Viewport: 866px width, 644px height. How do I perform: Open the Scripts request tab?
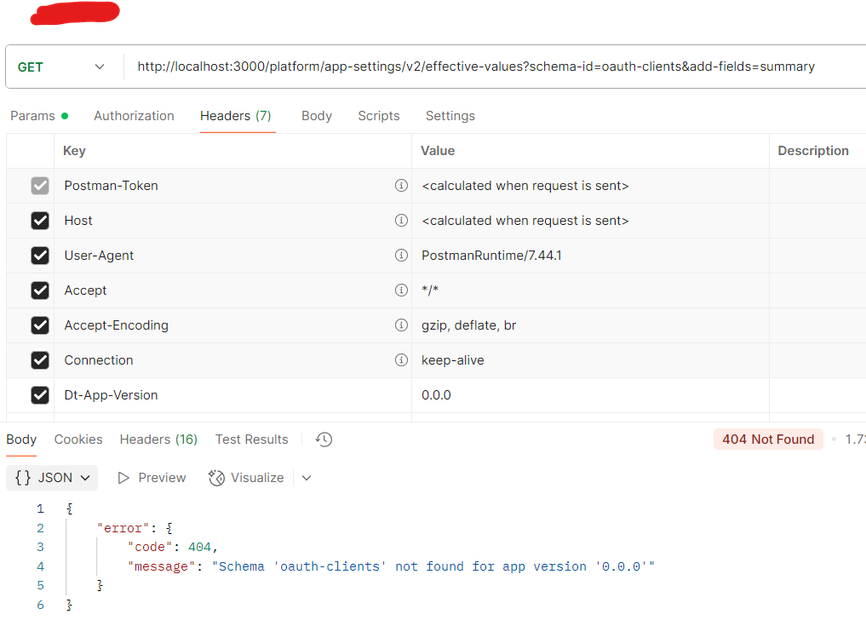(378, 116)
